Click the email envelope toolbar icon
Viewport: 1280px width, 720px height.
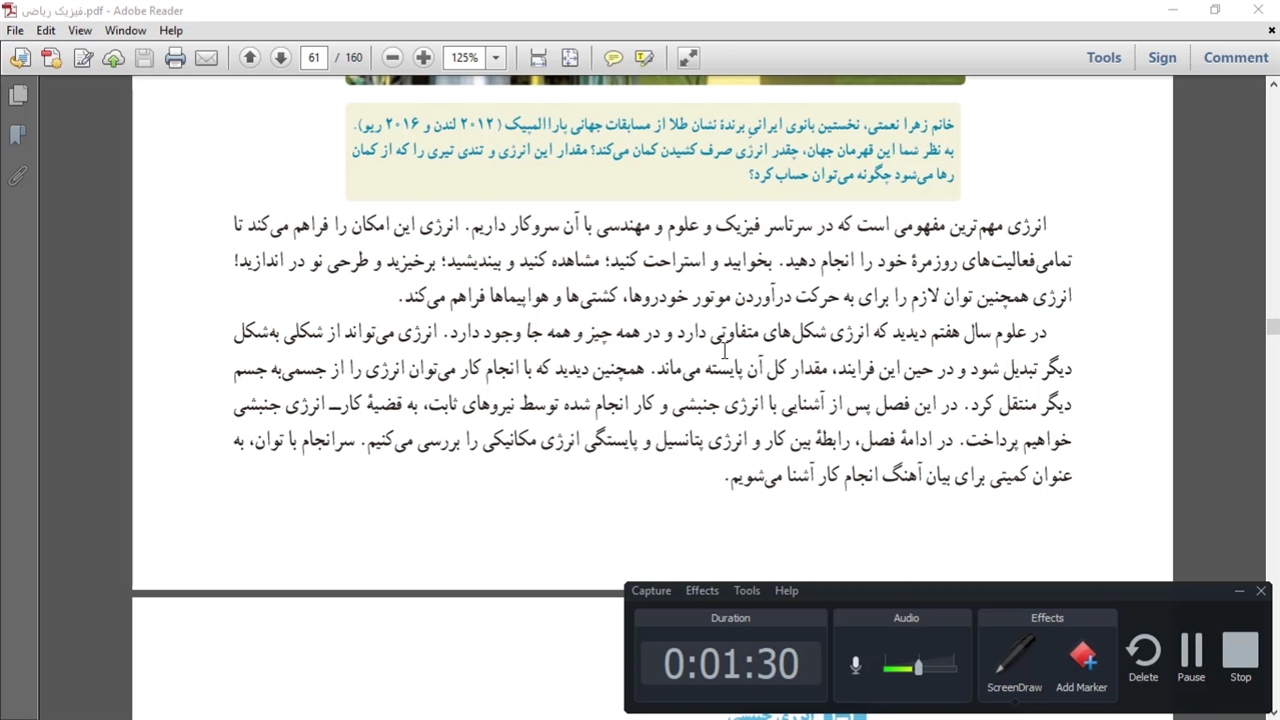pos(206,58)
